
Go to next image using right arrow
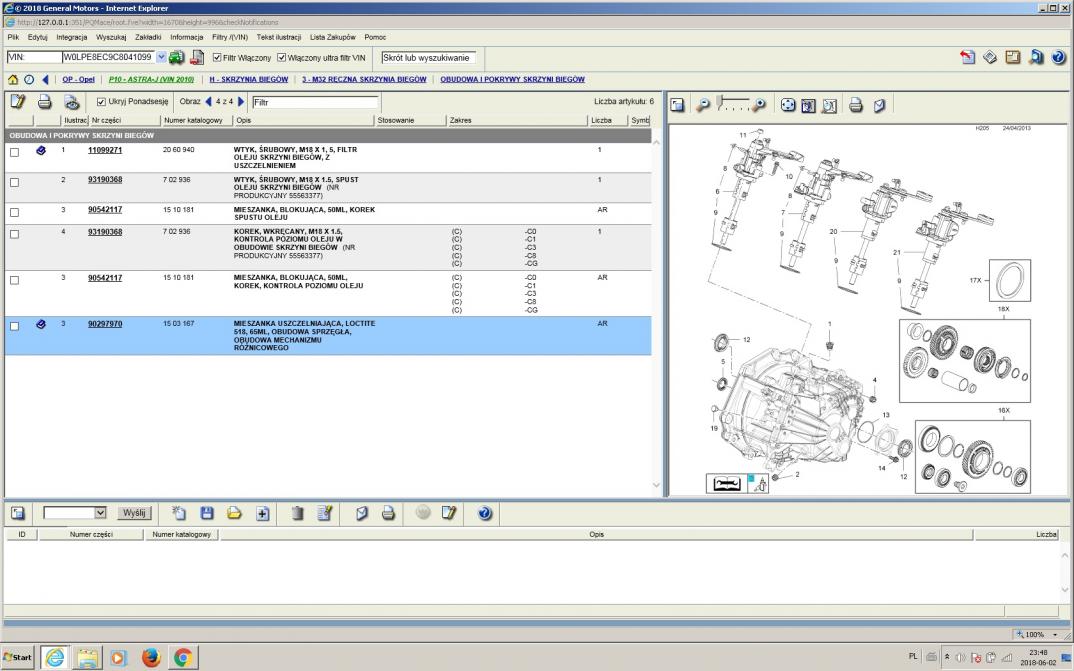[241, 102]
